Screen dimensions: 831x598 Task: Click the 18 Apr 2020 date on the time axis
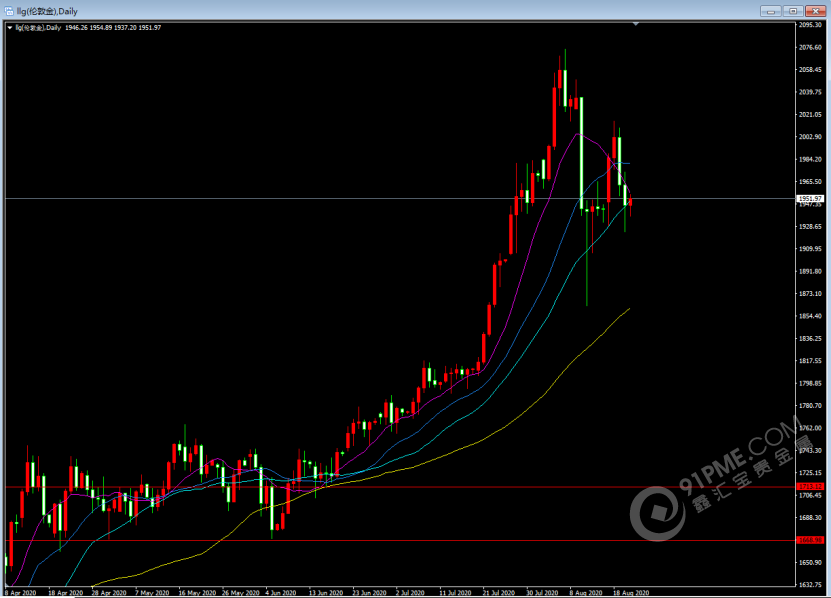66,593
